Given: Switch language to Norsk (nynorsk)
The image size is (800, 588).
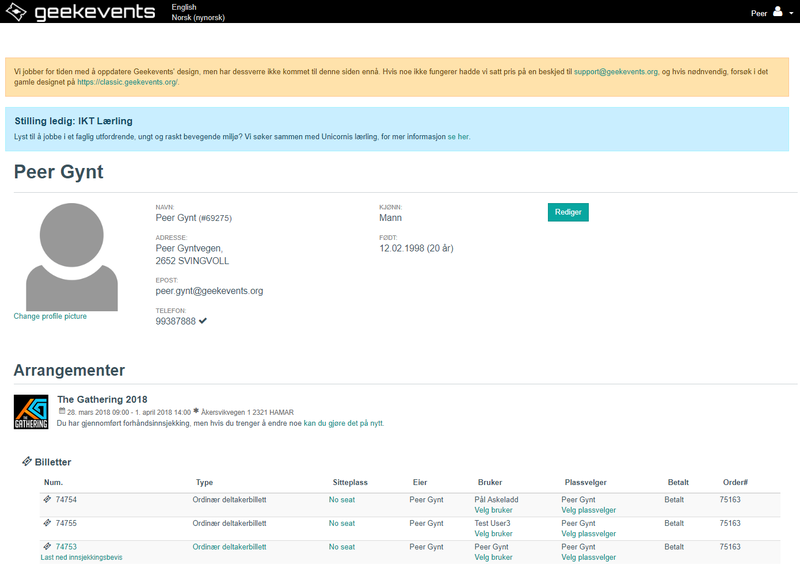Looking at the screenshot, I should [198, 17].
